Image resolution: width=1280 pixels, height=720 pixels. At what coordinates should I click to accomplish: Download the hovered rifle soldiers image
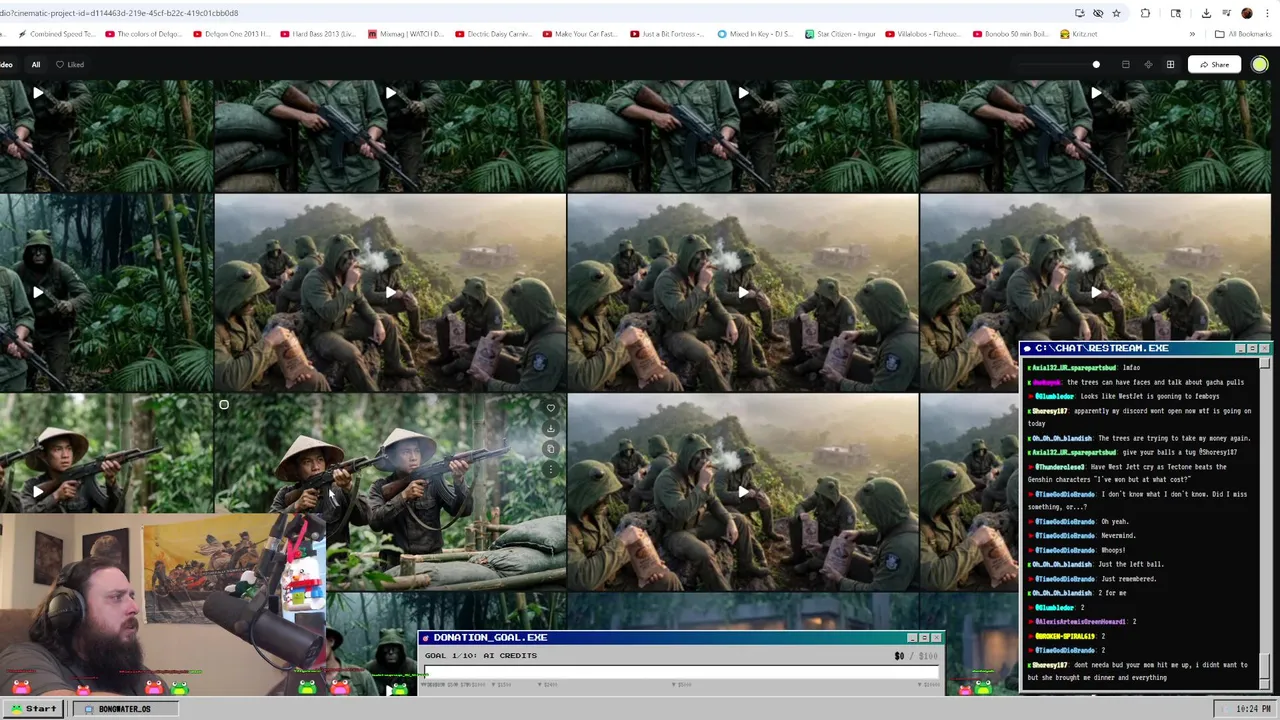(550, 428)
